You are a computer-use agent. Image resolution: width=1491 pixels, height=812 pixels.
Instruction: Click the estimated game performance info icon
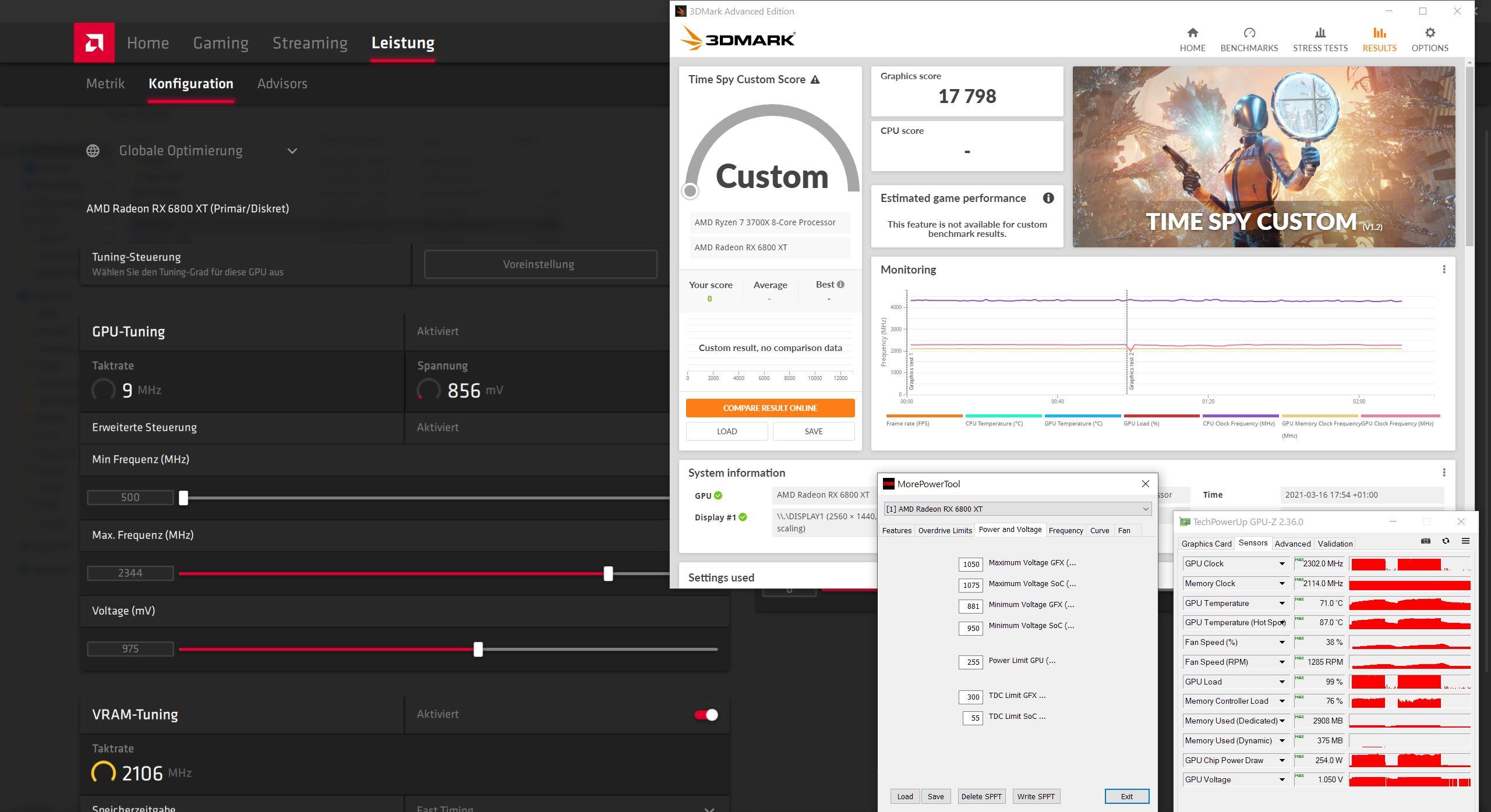1048,198
